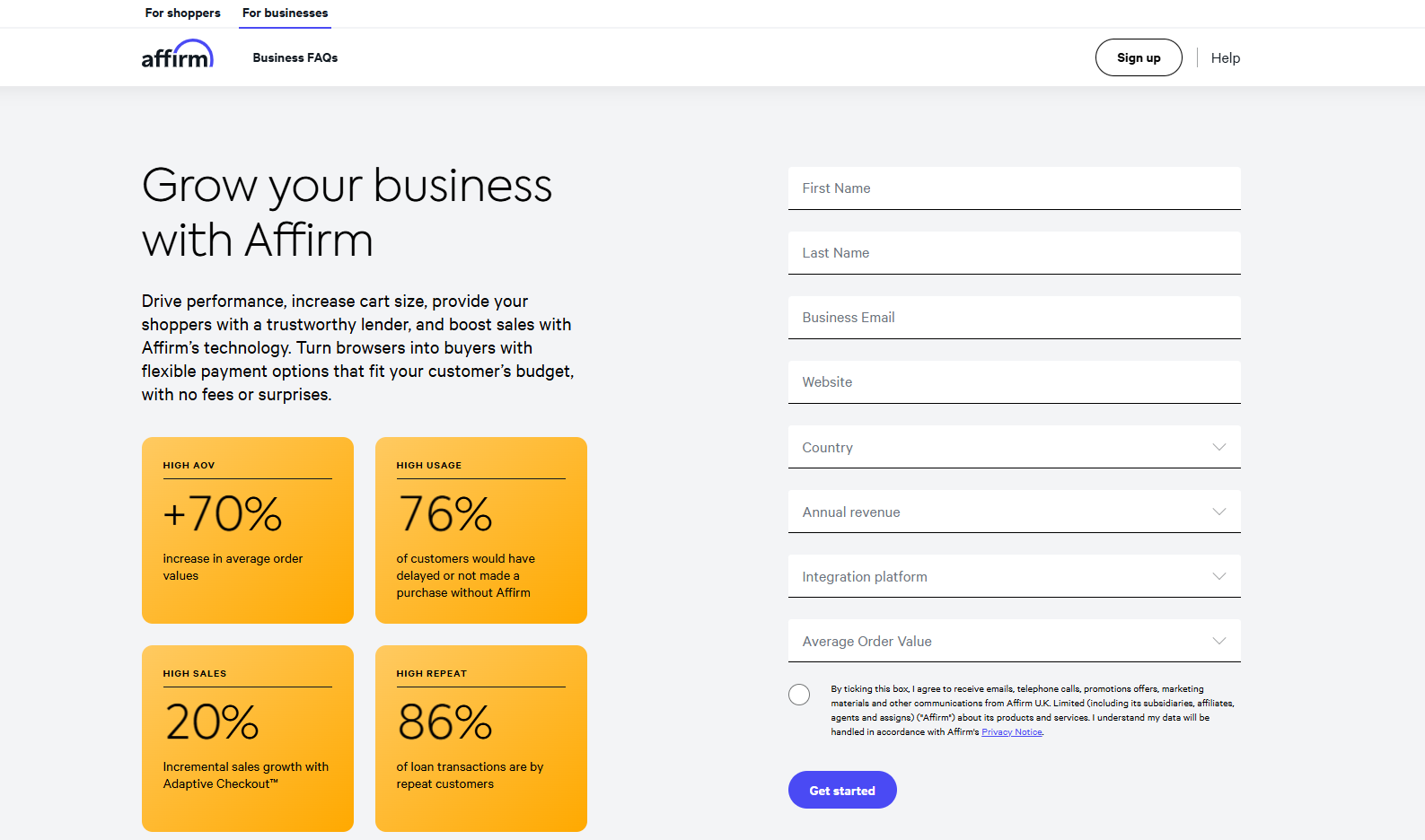Click into the Business Email field
Screen dimensions: 1425x840
(x=1015, y=318)
